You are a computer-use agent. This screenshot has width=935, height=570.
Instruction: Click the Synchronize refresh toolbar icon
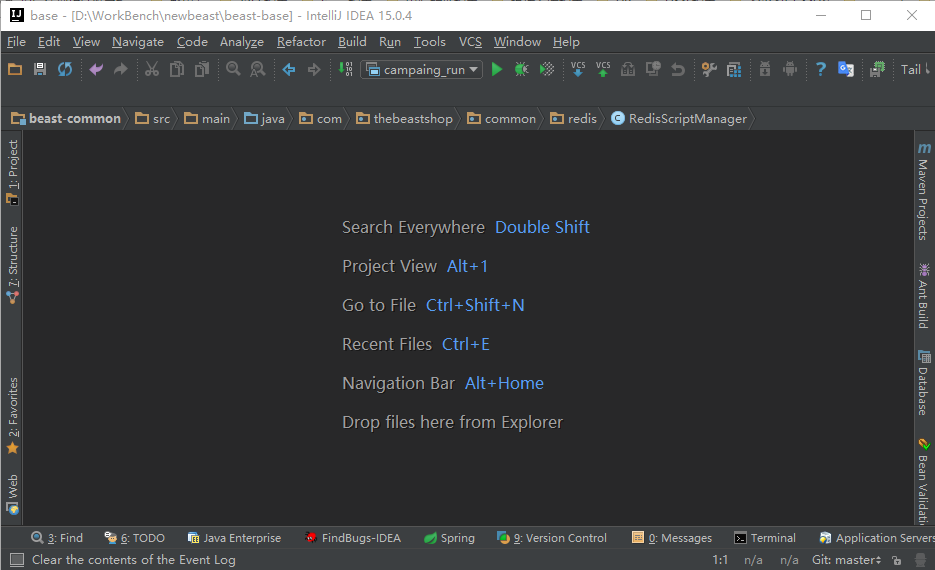tap(65, 70)
